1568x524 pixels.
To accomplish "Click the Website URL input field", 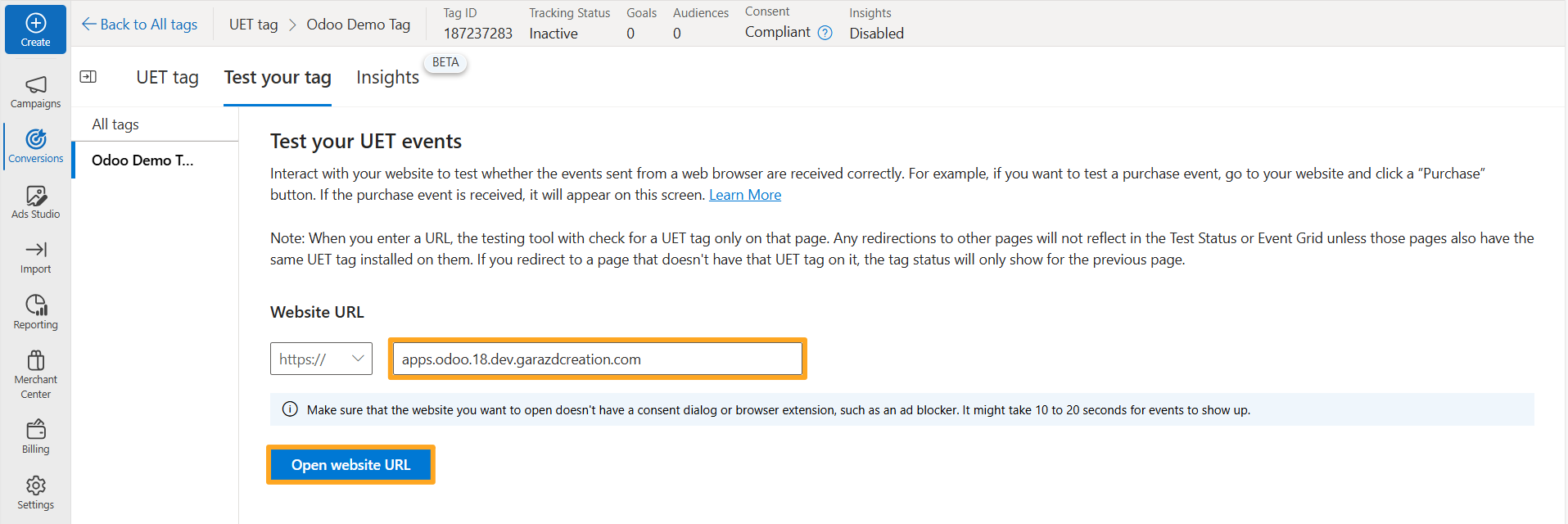I will 597,359.
